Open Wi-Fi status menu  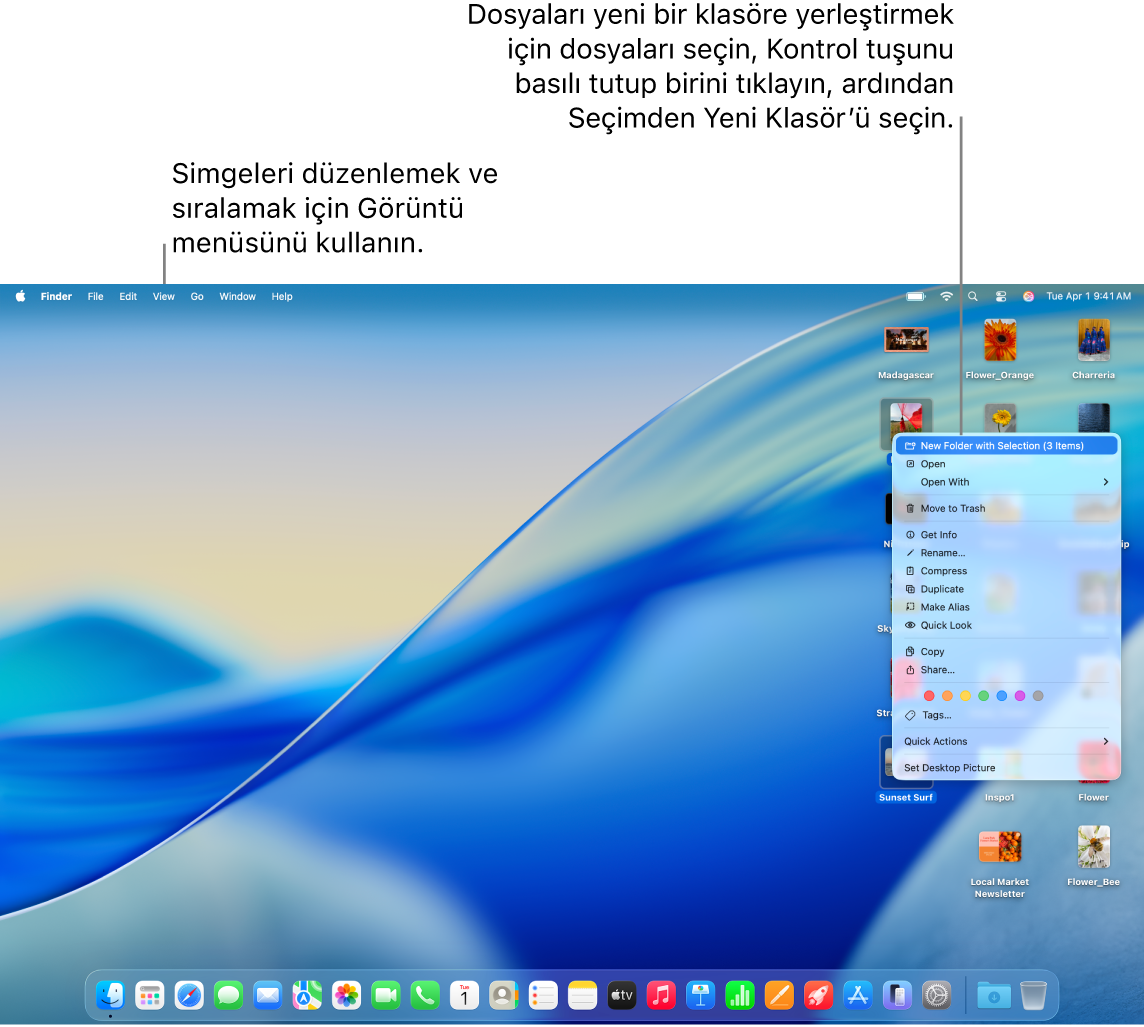pos(946,297)
